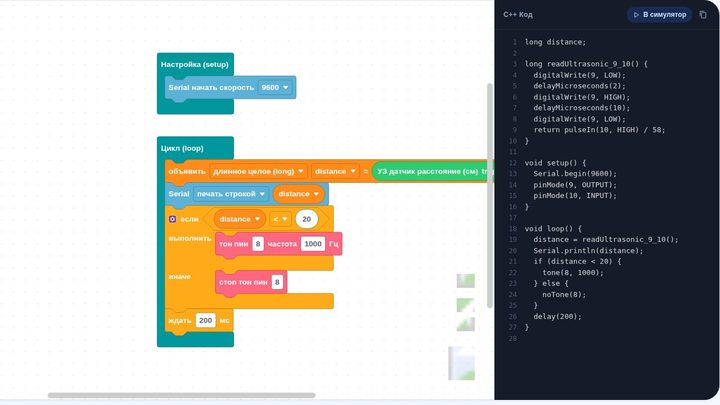This screenshot has width=720, height=405.
Task: Edit the wait 200 ms value
Action: tap(205, 320)
